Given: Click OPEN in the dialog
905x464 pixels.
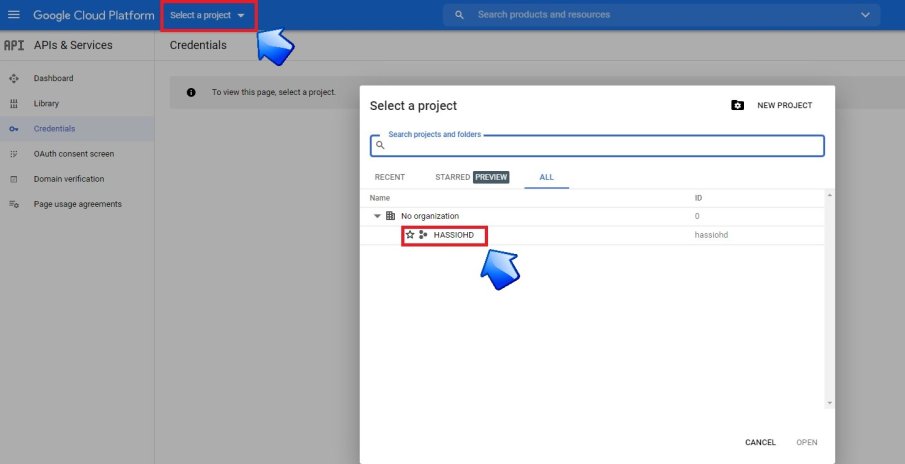Looking at the screenshot, I should [807, 443].
